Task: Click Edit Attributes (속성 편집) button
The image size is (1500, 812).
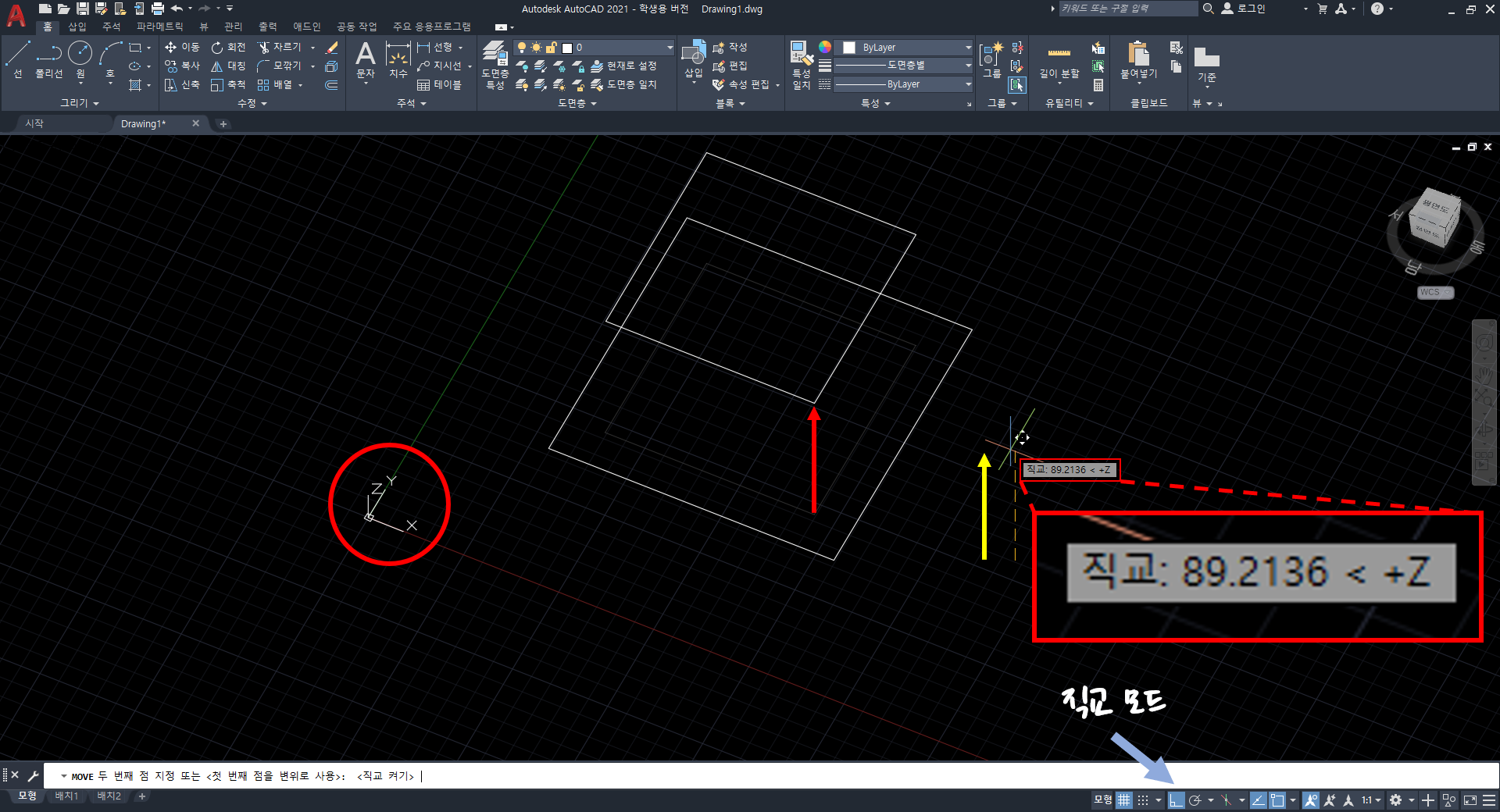Action: point(742,84)
